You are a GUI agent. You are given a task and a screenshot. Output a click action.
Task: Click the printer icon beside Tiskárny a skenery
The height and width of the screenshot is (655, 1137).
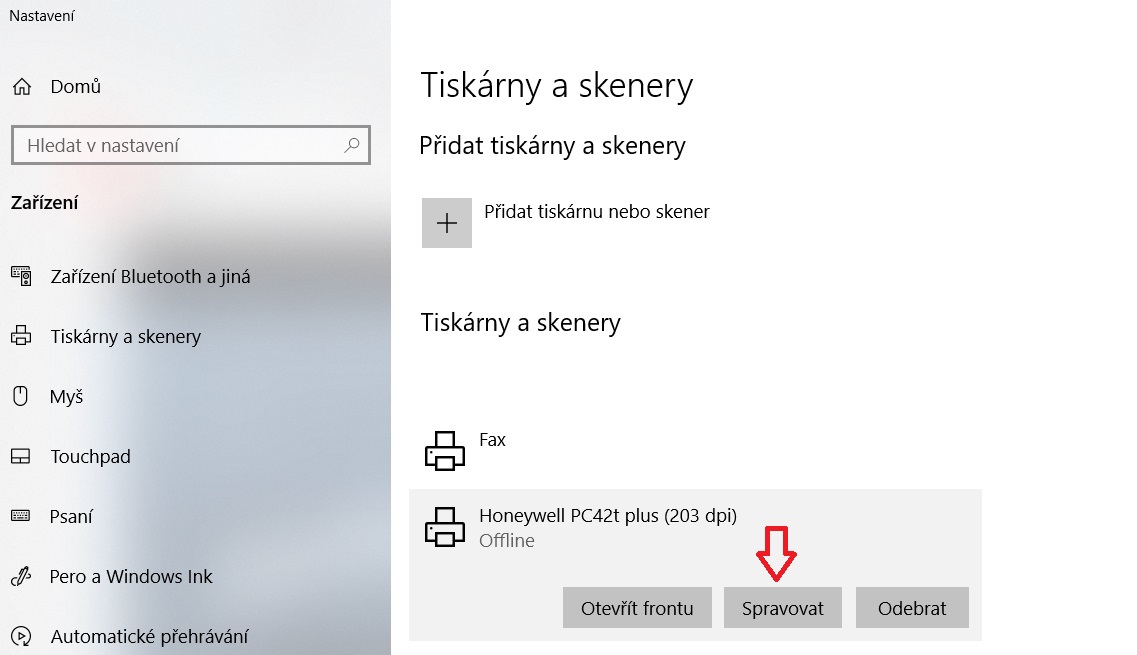[x=20, y=337]
